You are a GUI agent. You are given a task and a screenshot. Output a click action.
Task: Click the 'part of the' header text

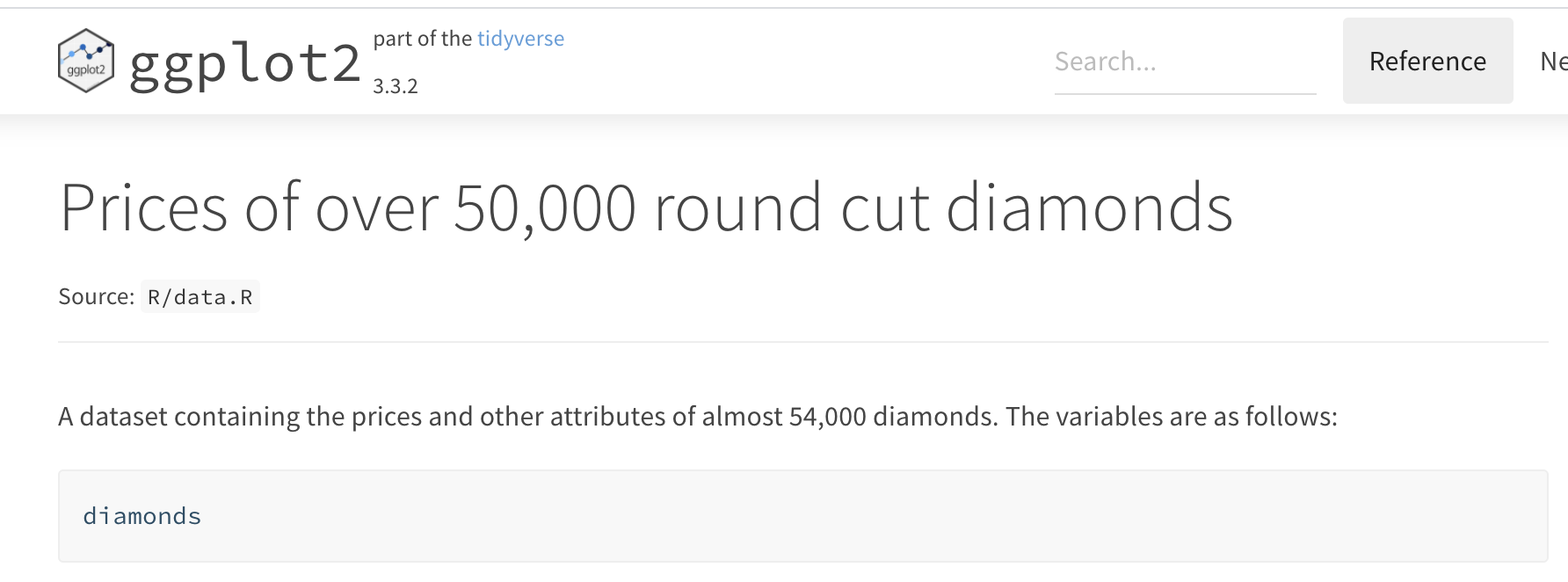(422, 39)
